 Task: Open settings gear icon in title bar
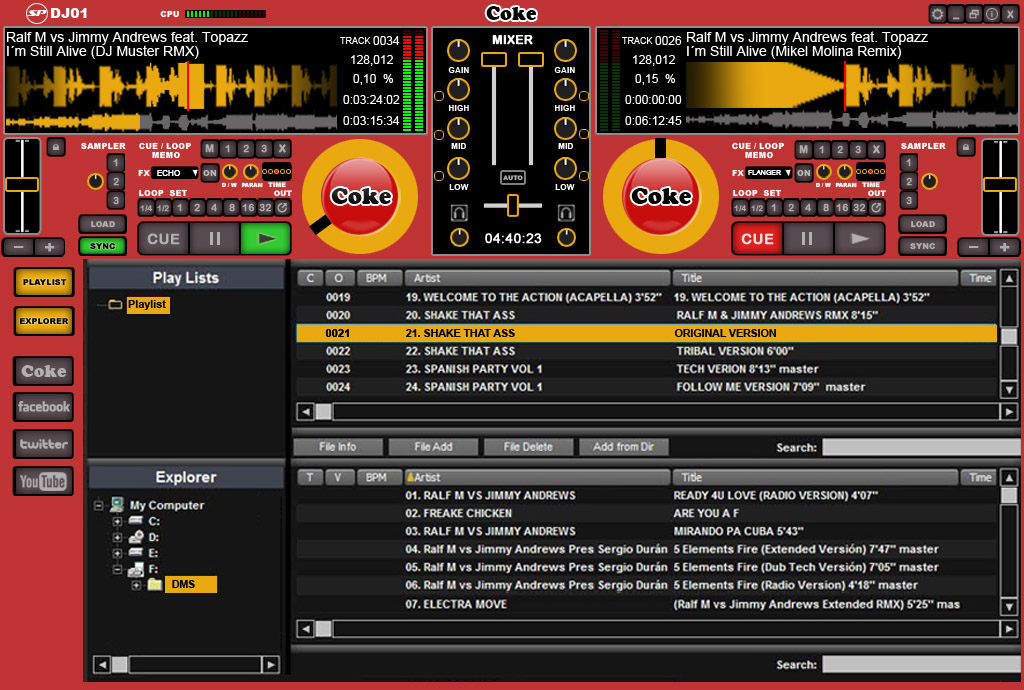(937, 14)
